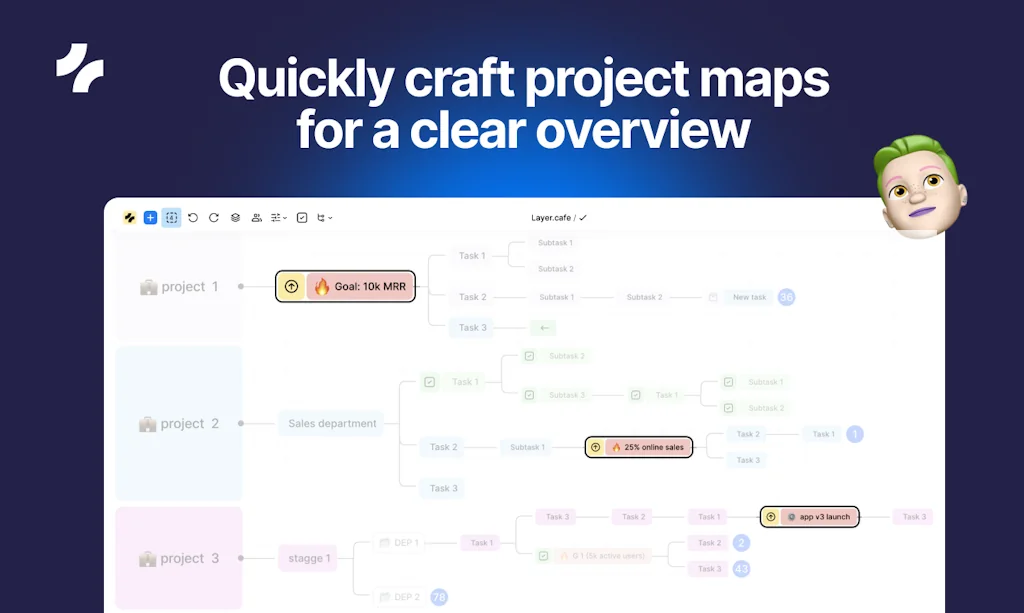Click the green-haired avatar face
This screenshot has width=1024, height=613.
tap(920, 187)
